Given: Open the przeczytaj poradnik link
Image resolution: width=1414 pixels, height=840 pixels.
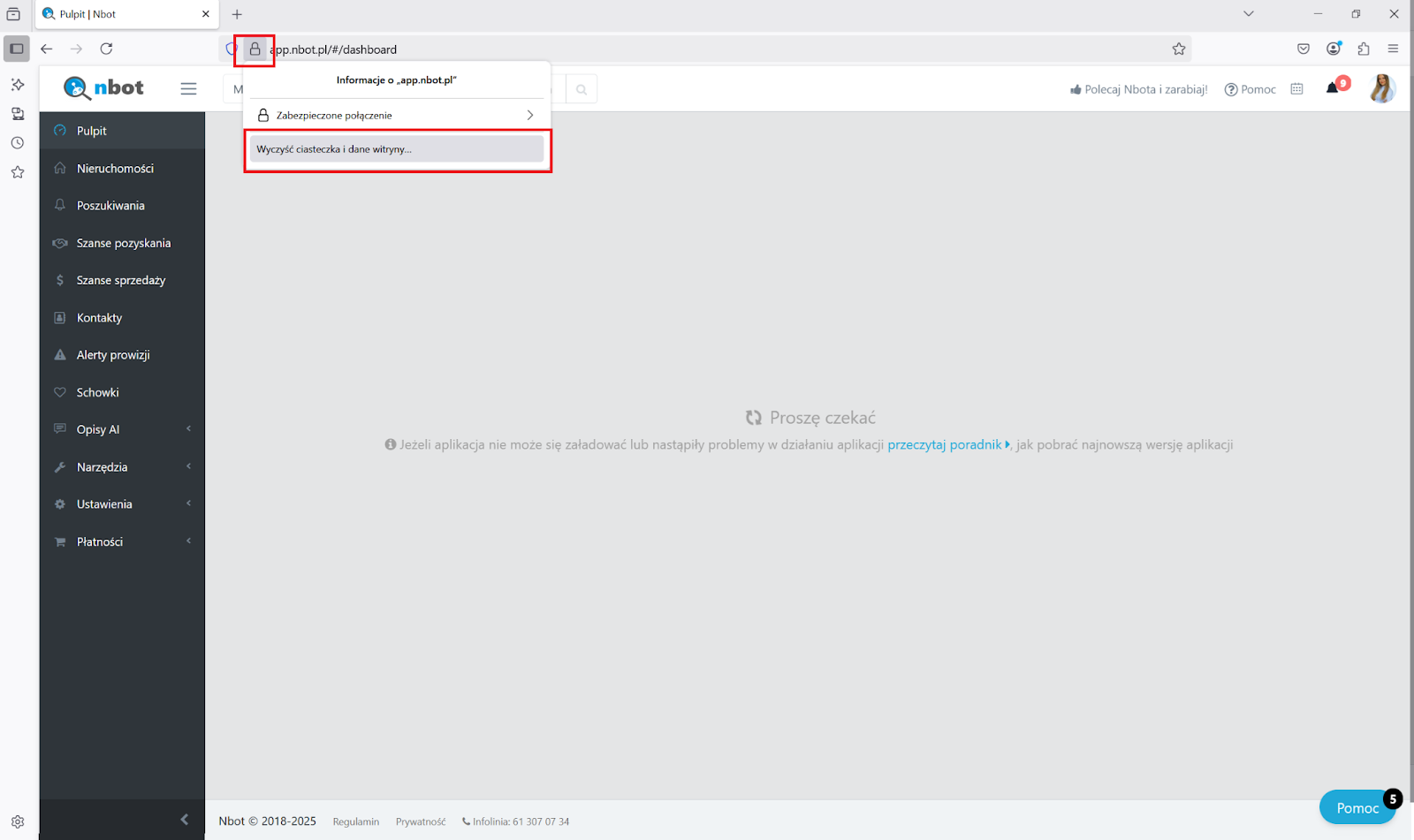Looking at the screenshot, I should click(948, 444).
